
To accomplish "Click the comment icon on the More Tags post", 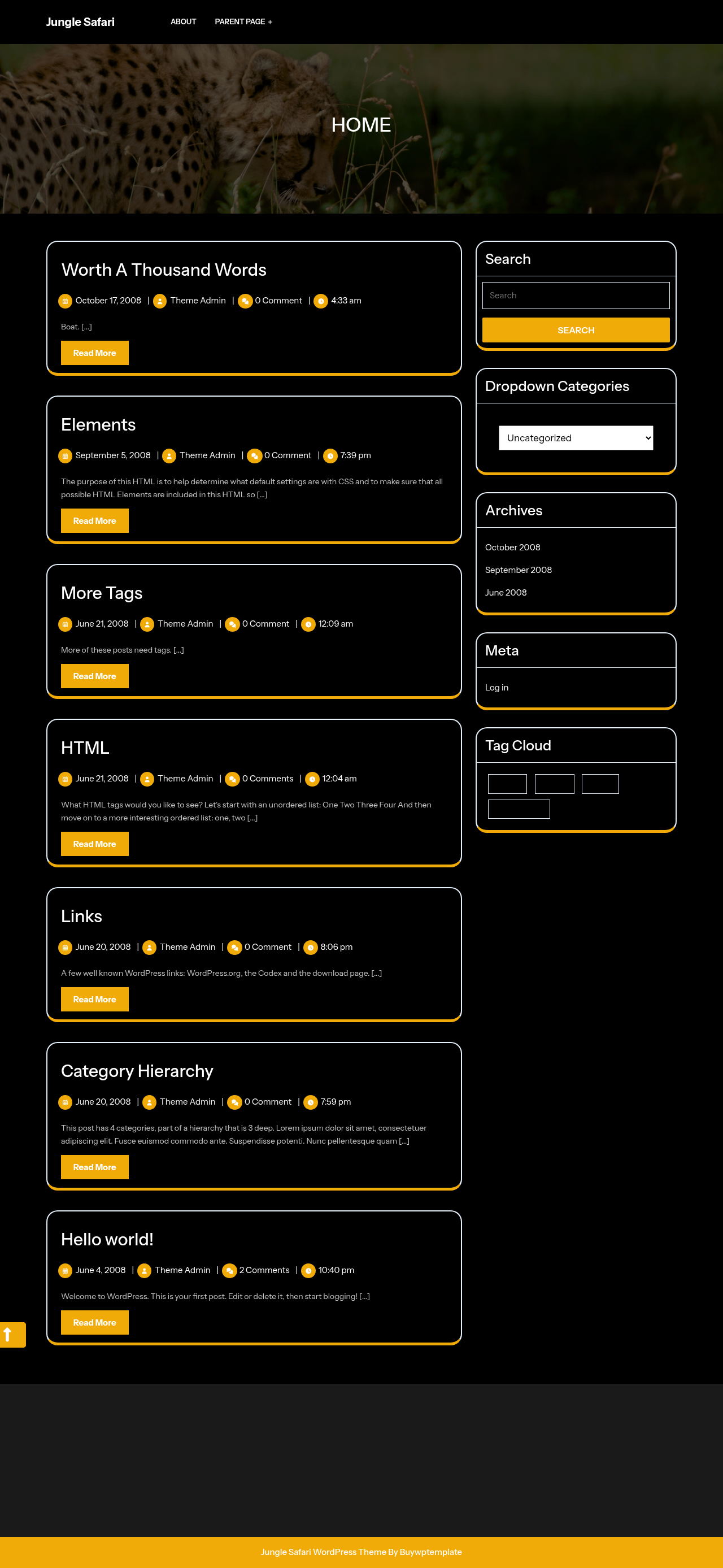I will click(x=233, y=624).
